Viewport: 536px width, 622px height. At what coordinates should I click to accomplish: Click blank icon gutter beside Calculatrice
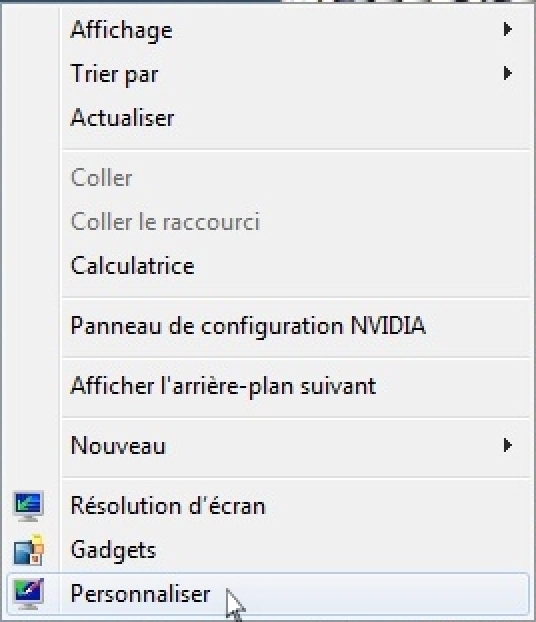31,265
